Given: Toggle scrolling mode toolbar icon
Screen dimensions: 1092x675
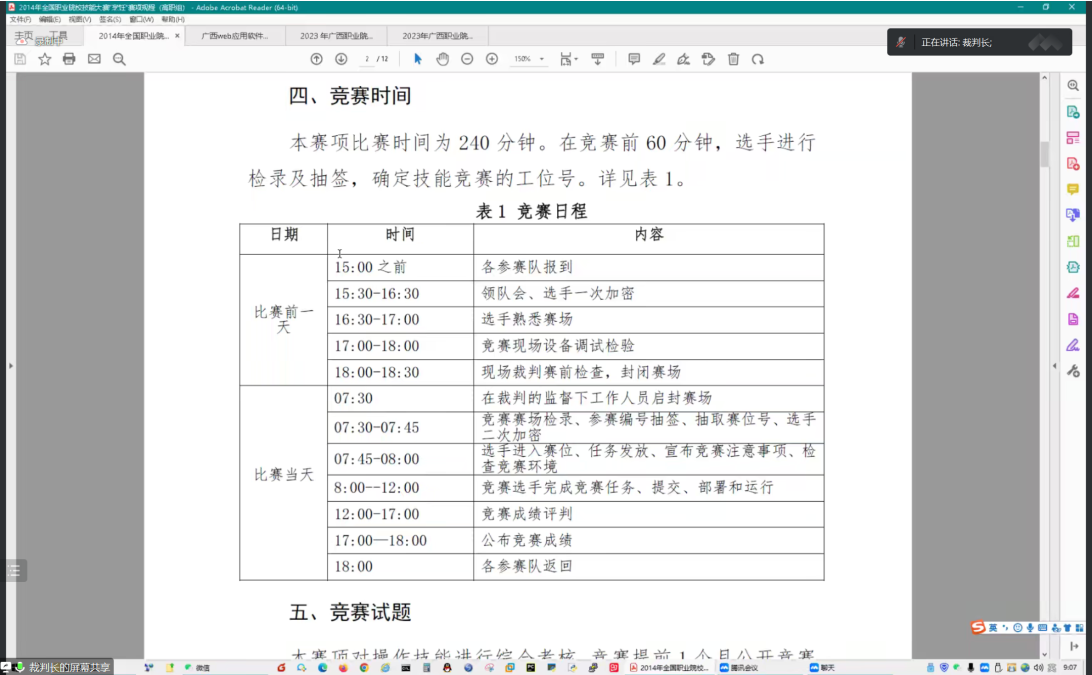Looking at the screenshot, I should [x=598, y=59].
